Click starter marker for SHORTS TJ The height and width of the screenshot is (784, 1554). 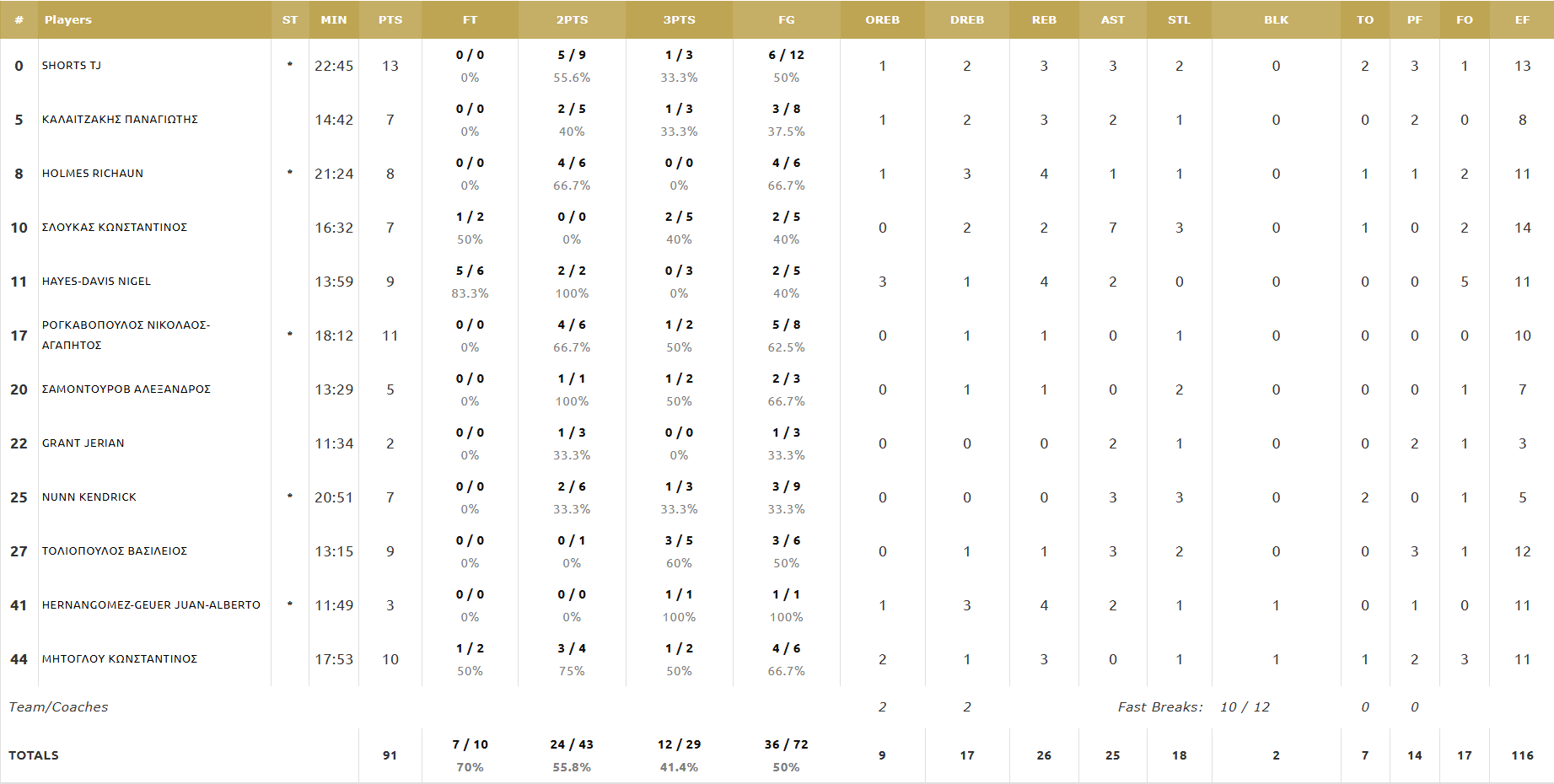click(x=290, y=64)
